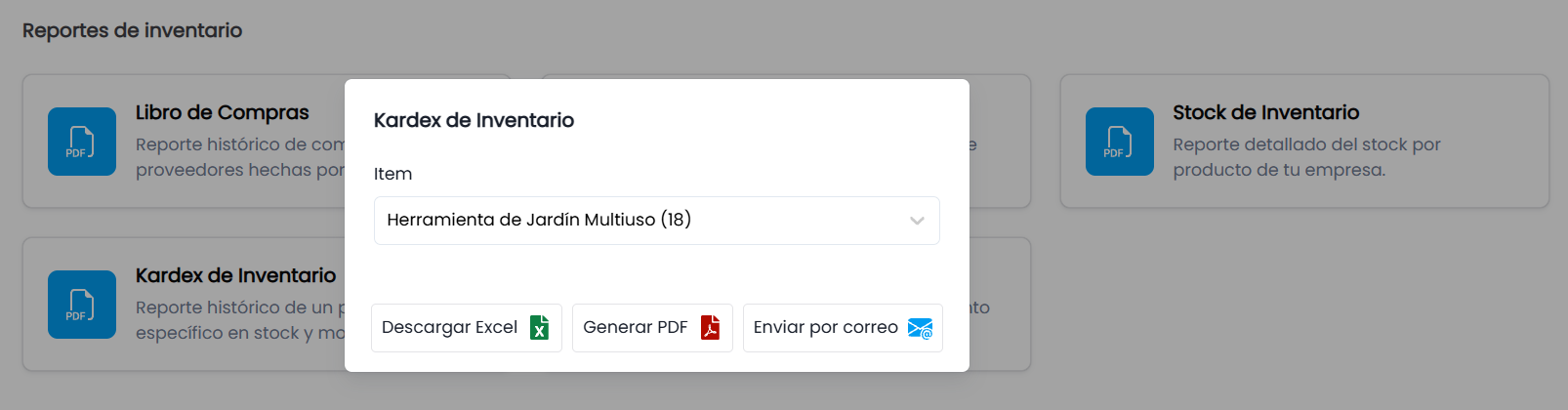The width and height of the screenshot is (1568, 410).
Task: Click the Enviar por correo button
Action: tap(843, 328)
